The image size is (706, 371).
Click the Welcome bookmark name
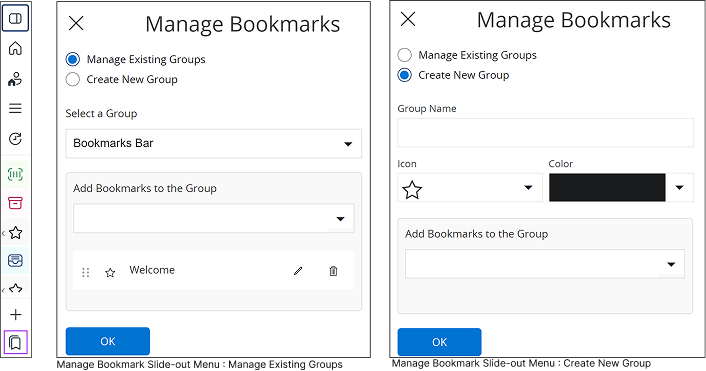pyautogui.click(x=152, y=270)
